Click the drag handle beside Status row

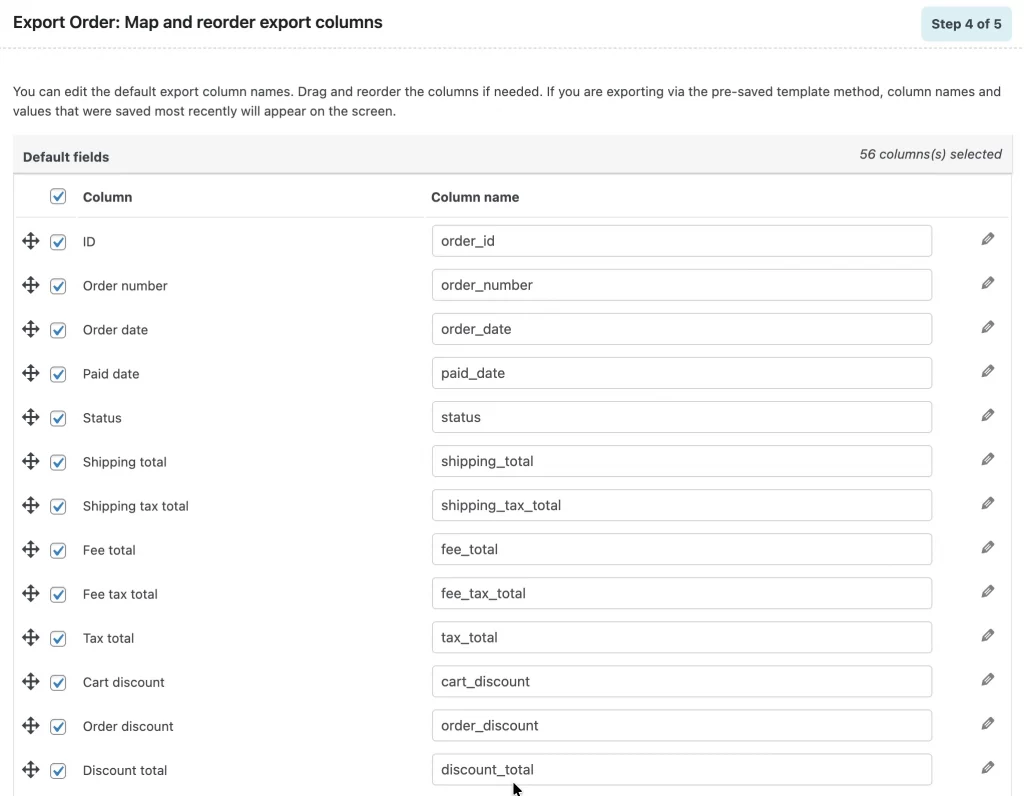(x=30, y=417)
